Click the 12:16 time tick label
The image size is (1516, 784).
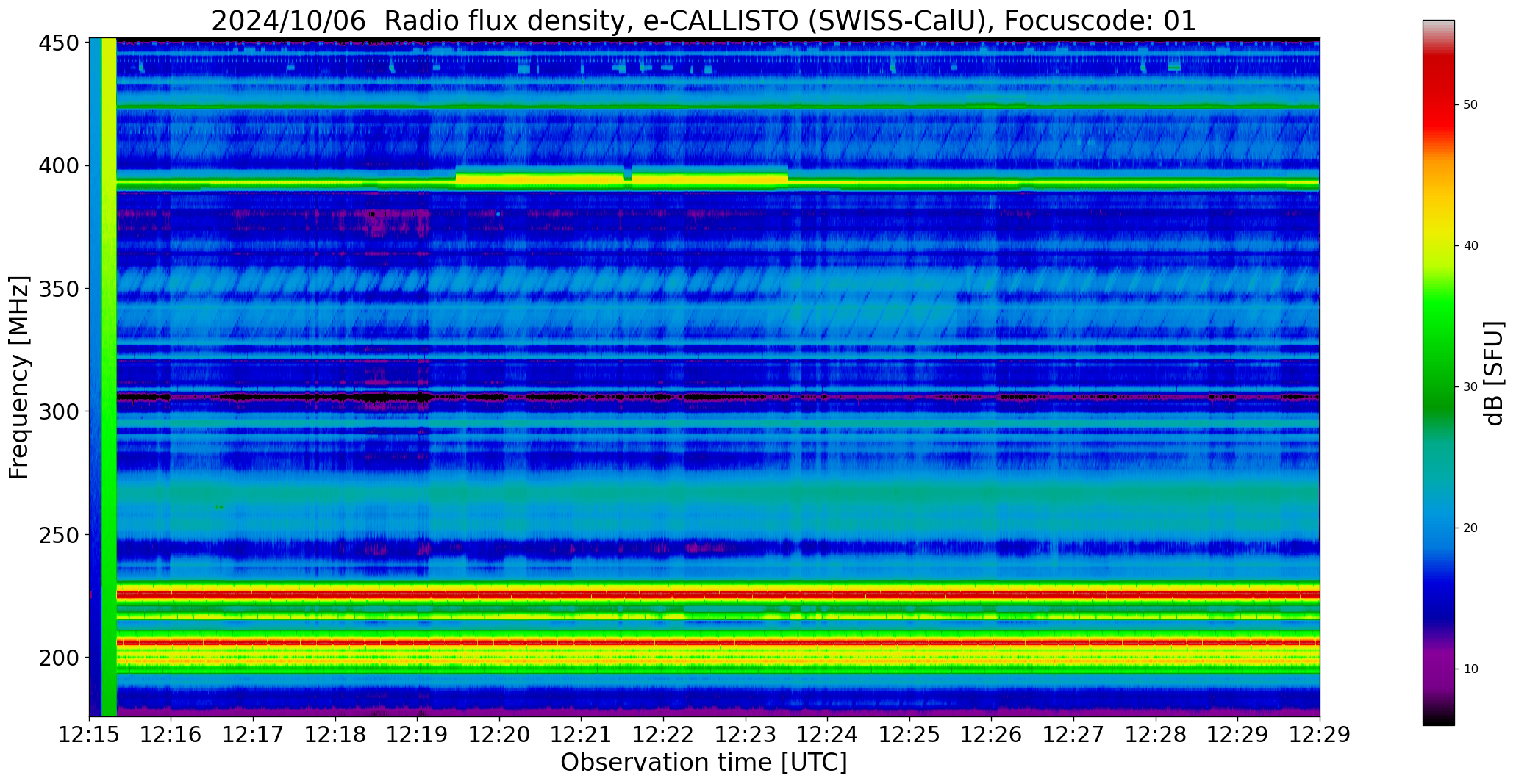coord(171,734)
